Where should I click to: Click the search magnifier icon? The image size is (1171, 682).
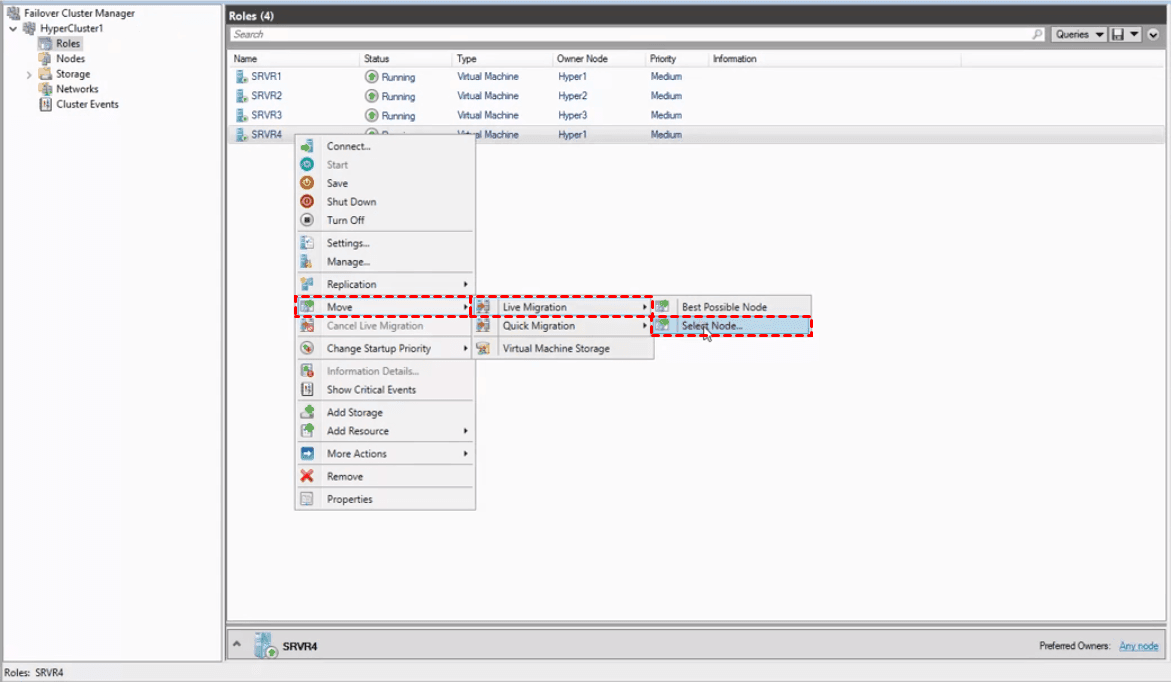coord(1037,34)
